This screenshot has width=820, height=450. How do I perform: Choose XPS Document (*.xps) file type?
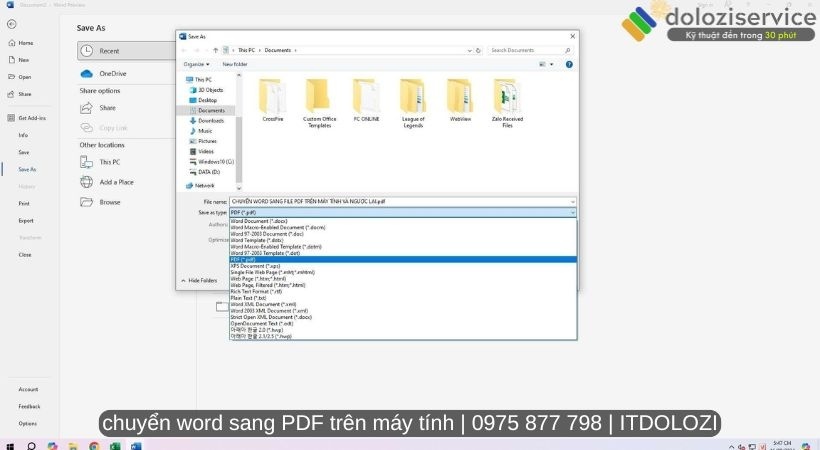click(403, 266)
